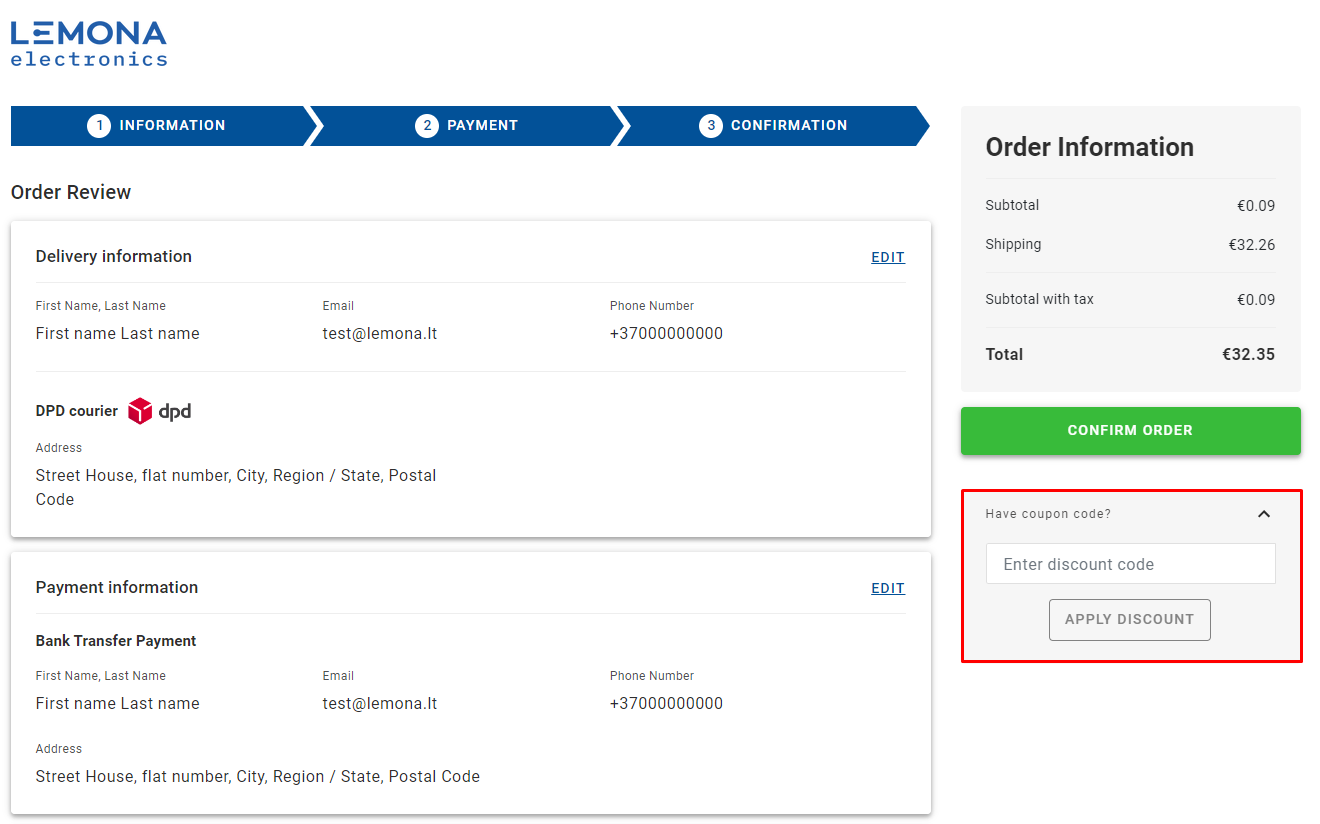This screenshot has height=824, width=1320.
Task: Click the LEMONA electronics logo
Action: (88, 40)
